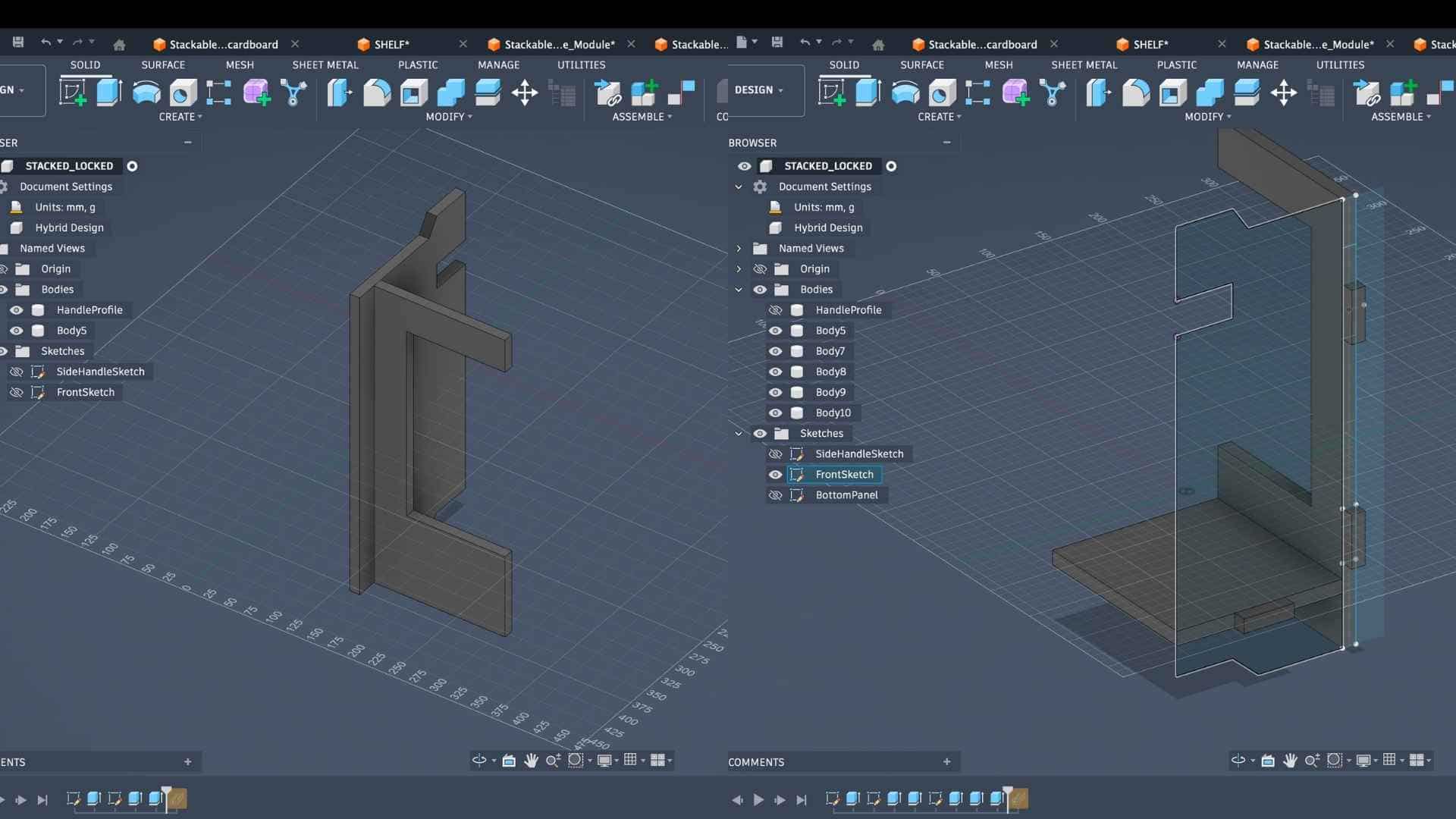Show the BottomPanel sketch via eye icon
The image size is (1456, 819).
point(775,495)
